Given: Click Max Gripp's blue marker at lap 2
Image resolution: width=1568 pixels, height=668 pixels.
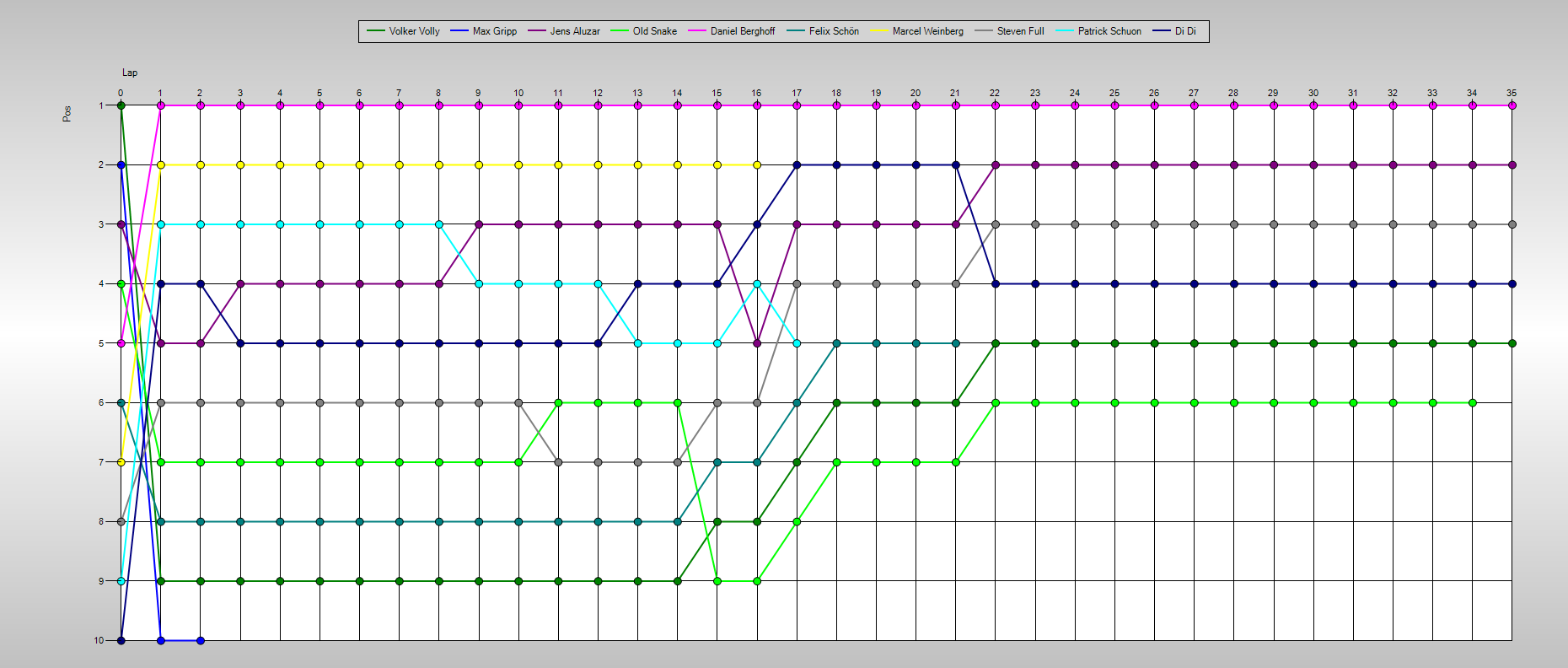Looking at the screenshot, I should (201, 640).
